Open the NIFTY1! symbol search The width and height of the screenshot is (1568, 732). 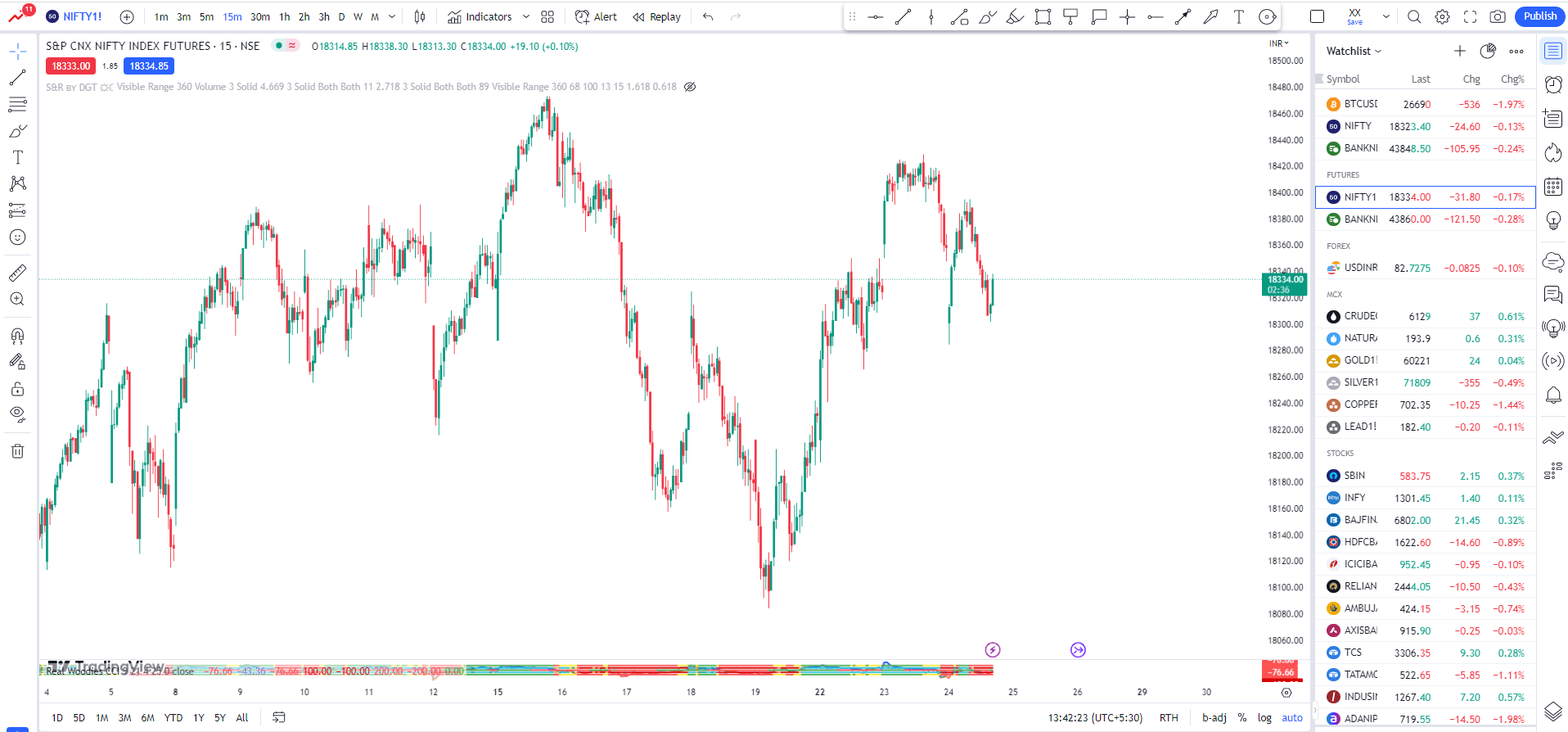pyautogui.click(x=74, y=16)
